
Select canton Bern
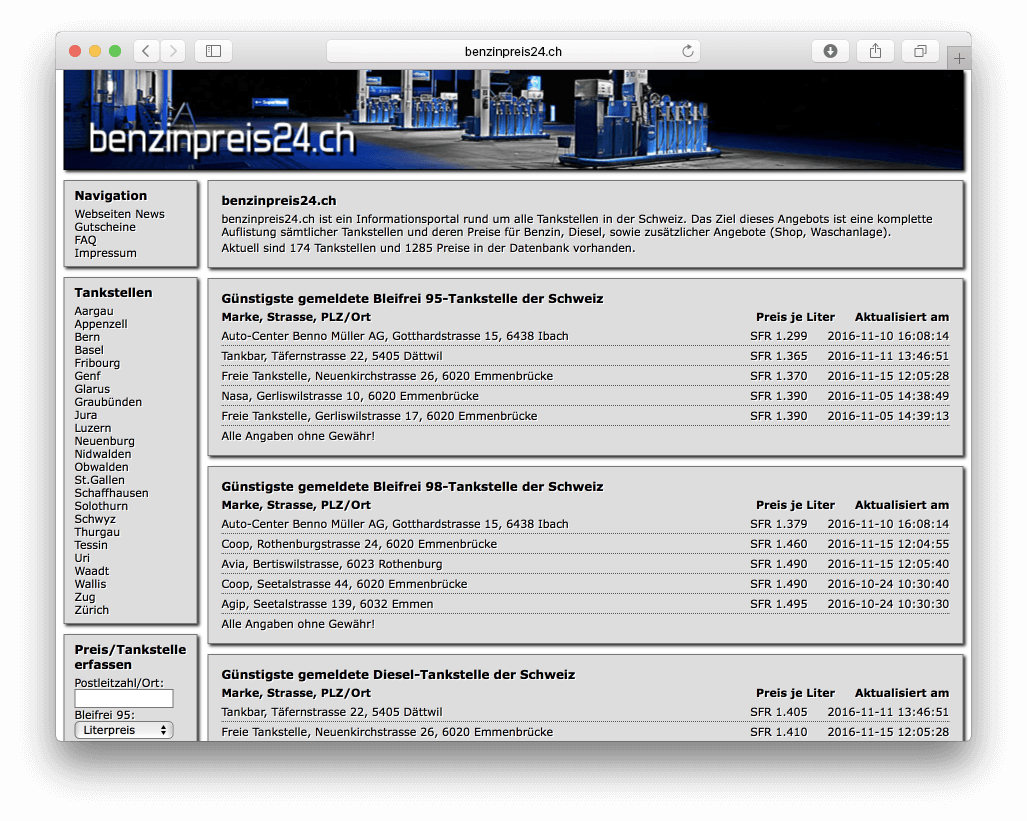[87, 337]
